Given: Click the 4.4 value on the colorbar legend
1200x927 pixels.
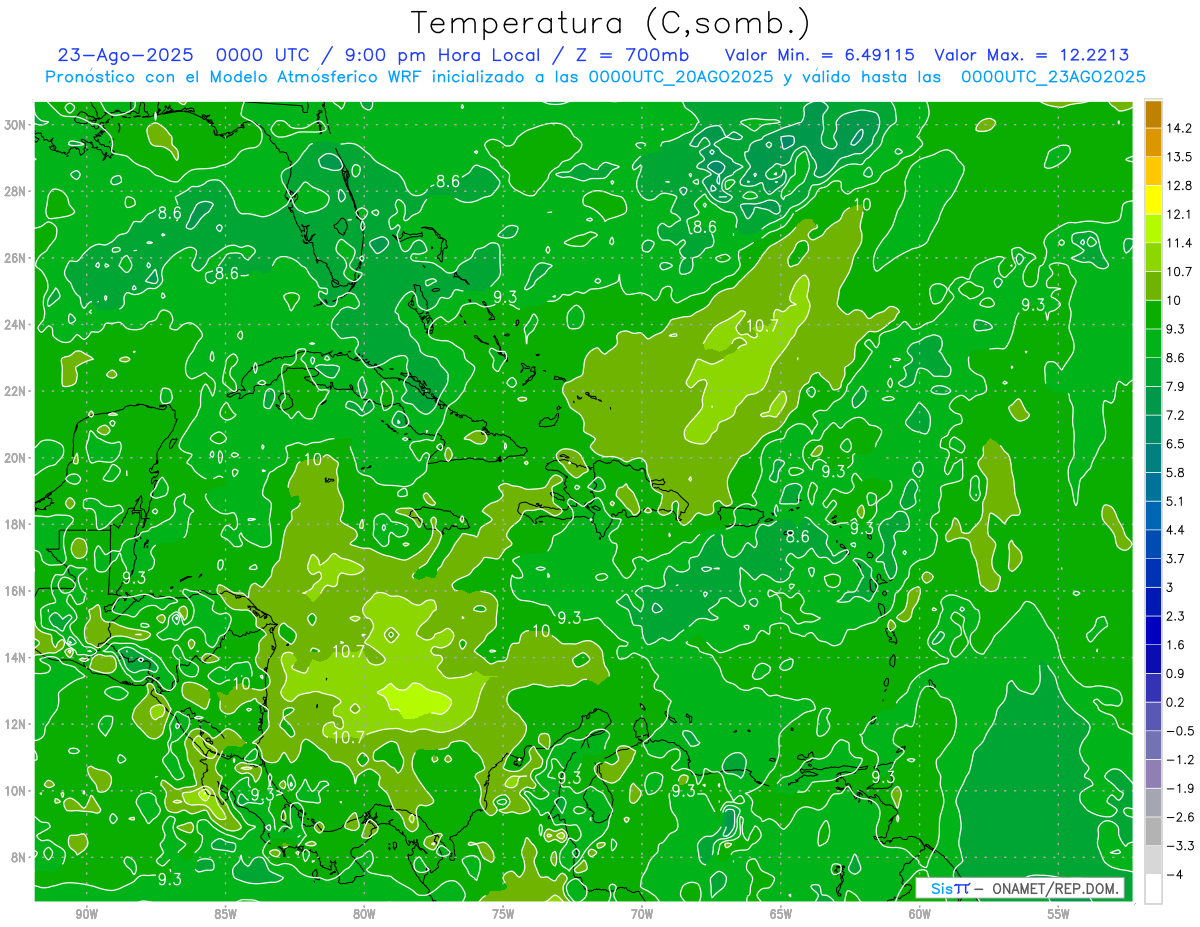Looking at the screenshot, I should pyautogui.click(x=1177, y=530).
